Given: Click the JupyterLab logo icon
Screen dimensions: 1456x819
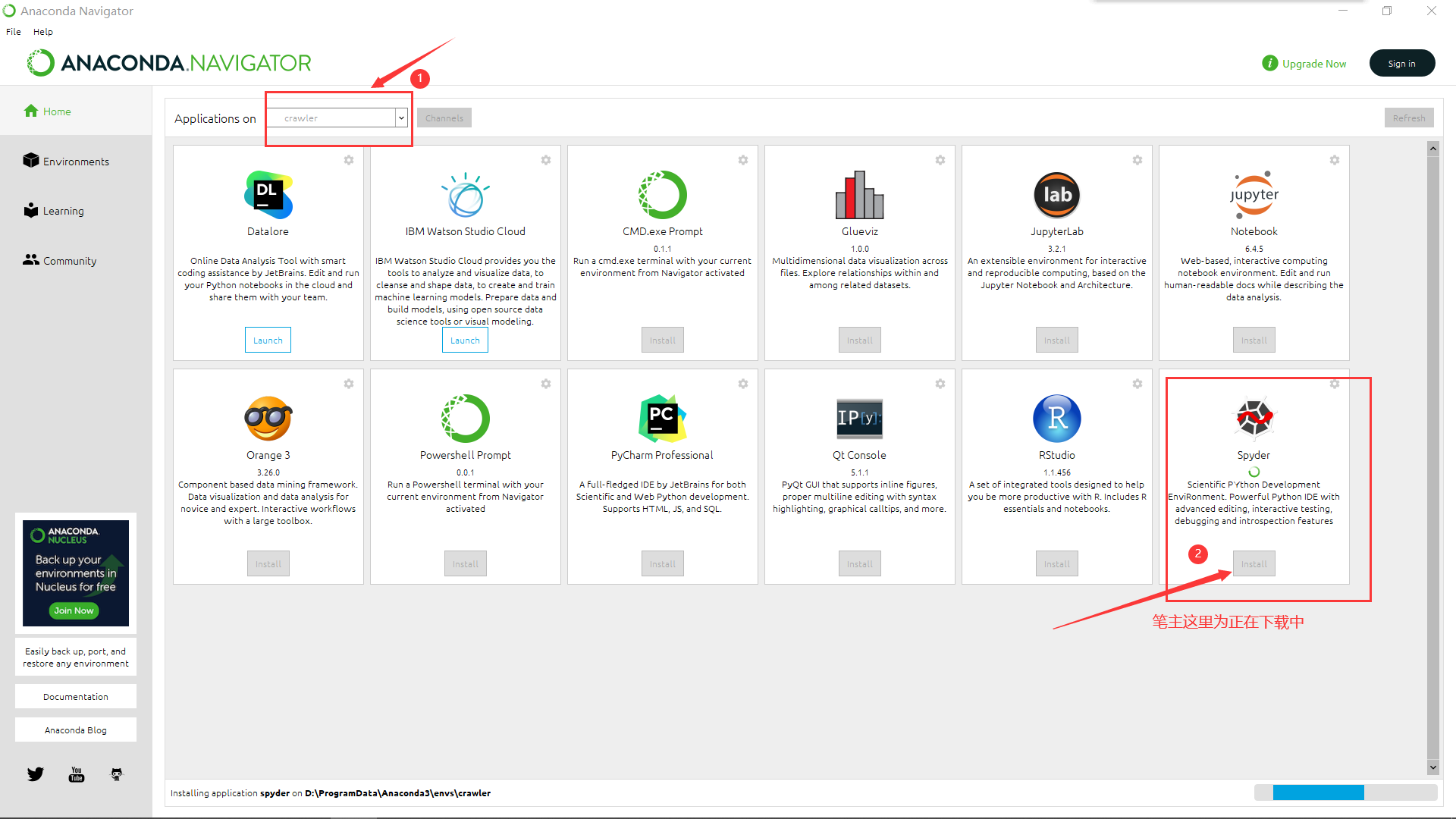Looking at the screenshot, I should [x=1056, y=195].
